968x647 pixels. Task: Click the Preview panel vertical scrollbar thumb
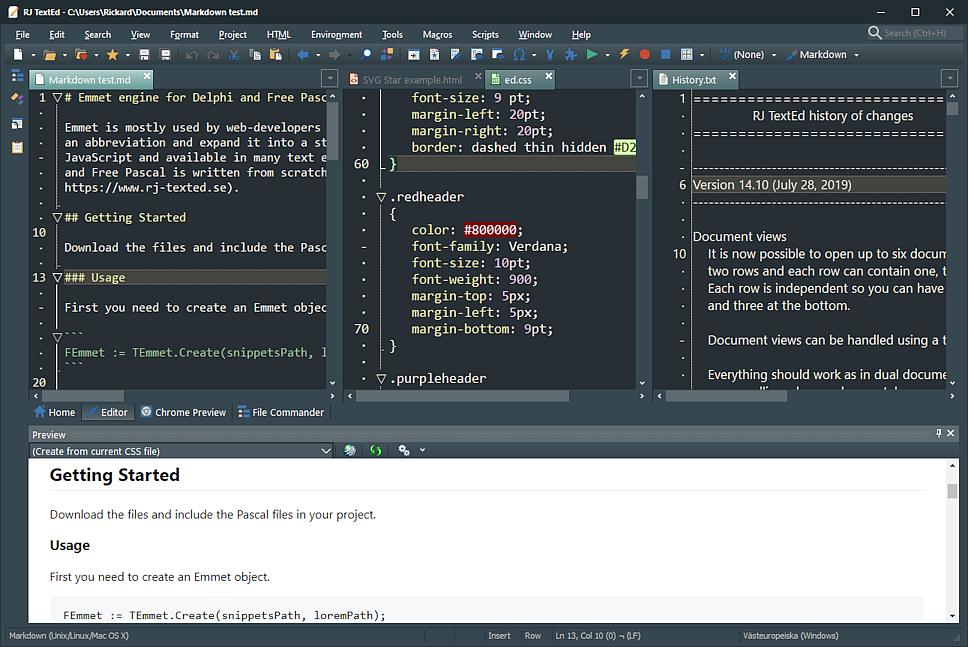tap(952, 491)
